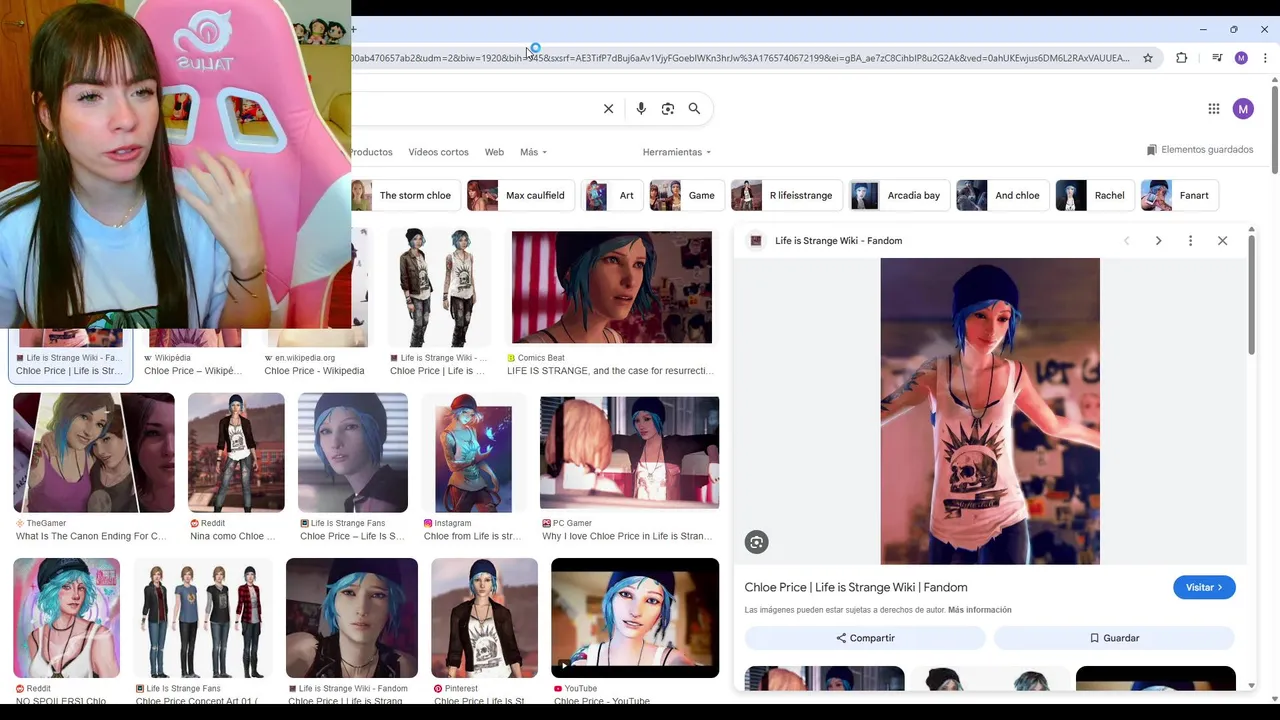
Task: Switch to Productos tab
Action: pos(371,152)
